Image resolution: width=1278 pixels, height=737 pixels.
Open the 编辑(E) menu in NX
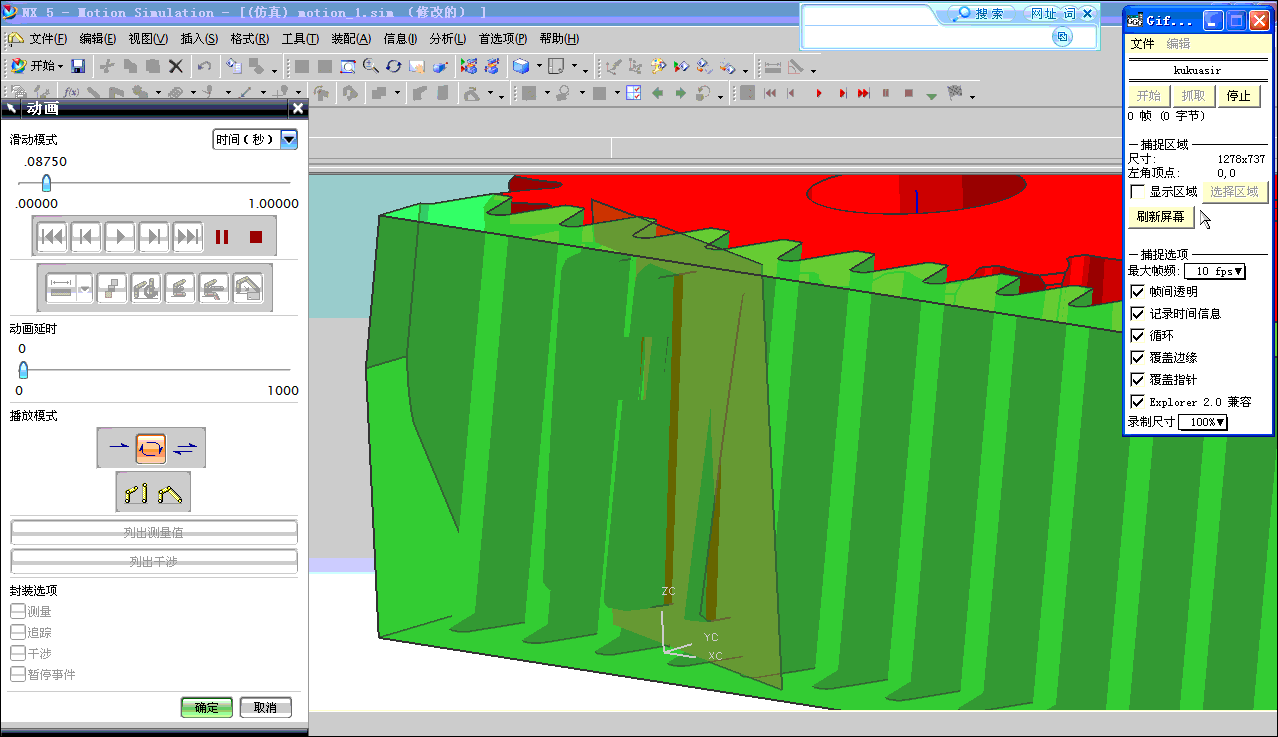pos(98,39)
